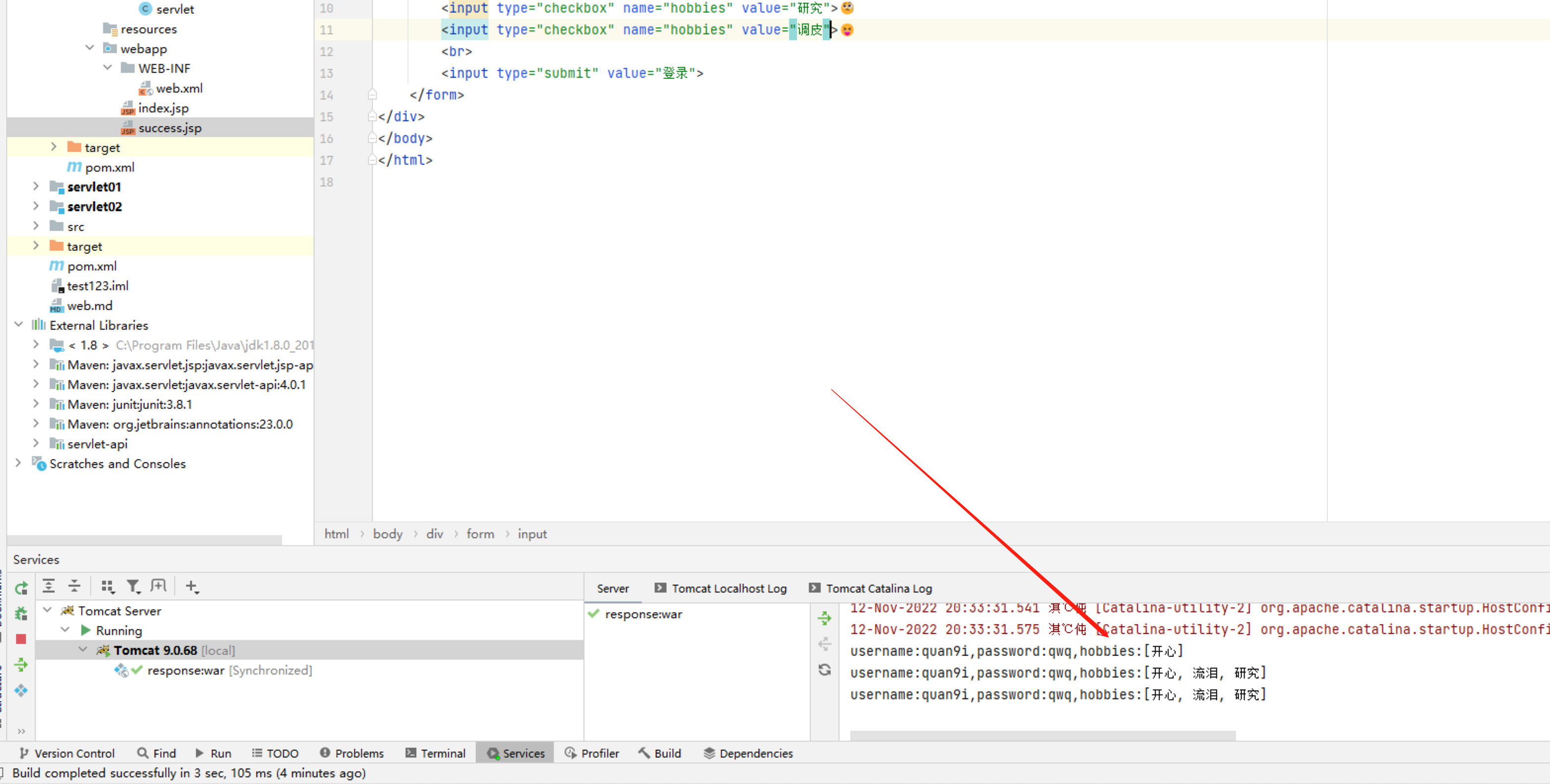
Task: Click the Expand All icon in Services toolbar
Action: click(x=49, y=586)
